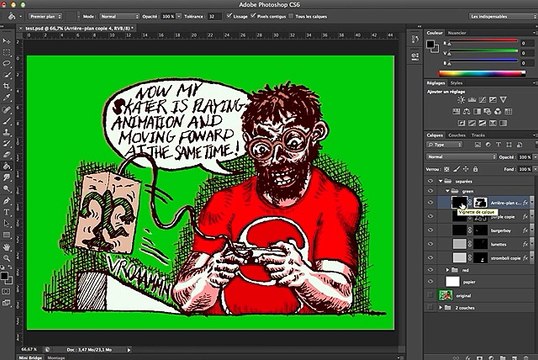Show the original layer

click(430, 295)
